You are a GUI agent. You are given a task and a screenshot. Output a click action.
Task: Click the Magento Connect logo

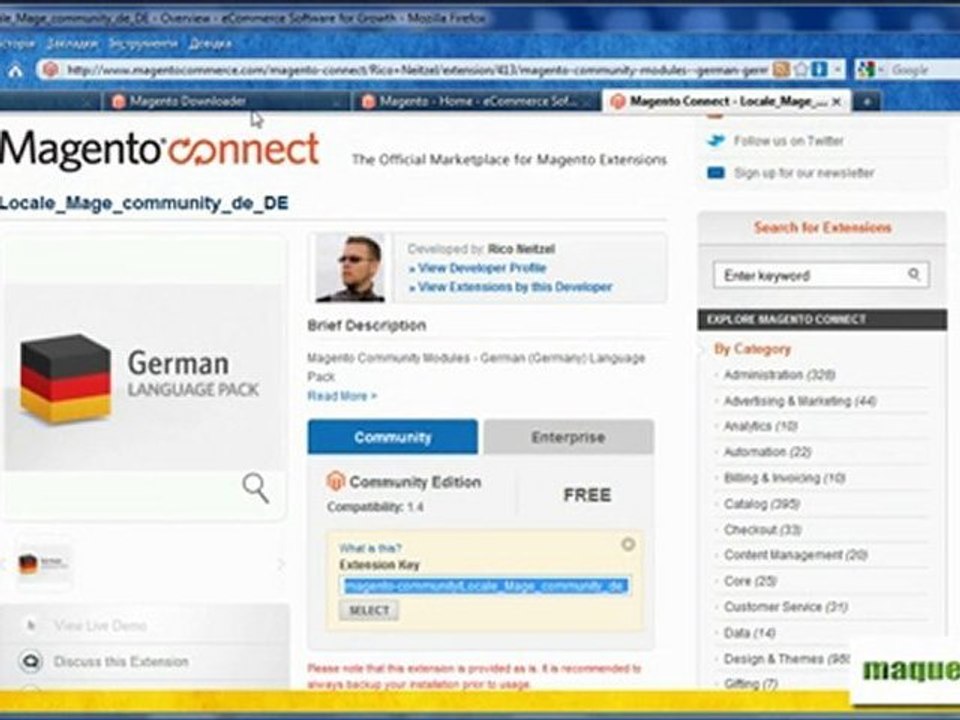(x=159, y=150)
